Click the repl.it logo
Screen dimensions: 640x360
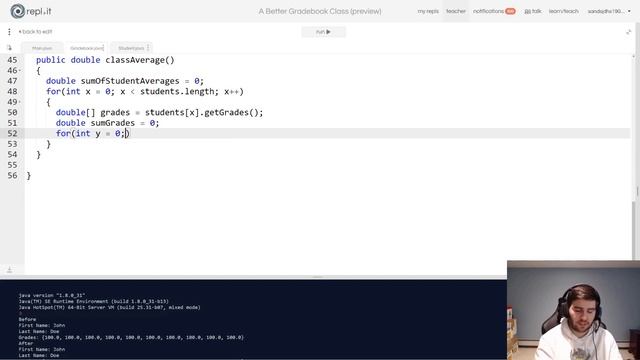point(31,11)
